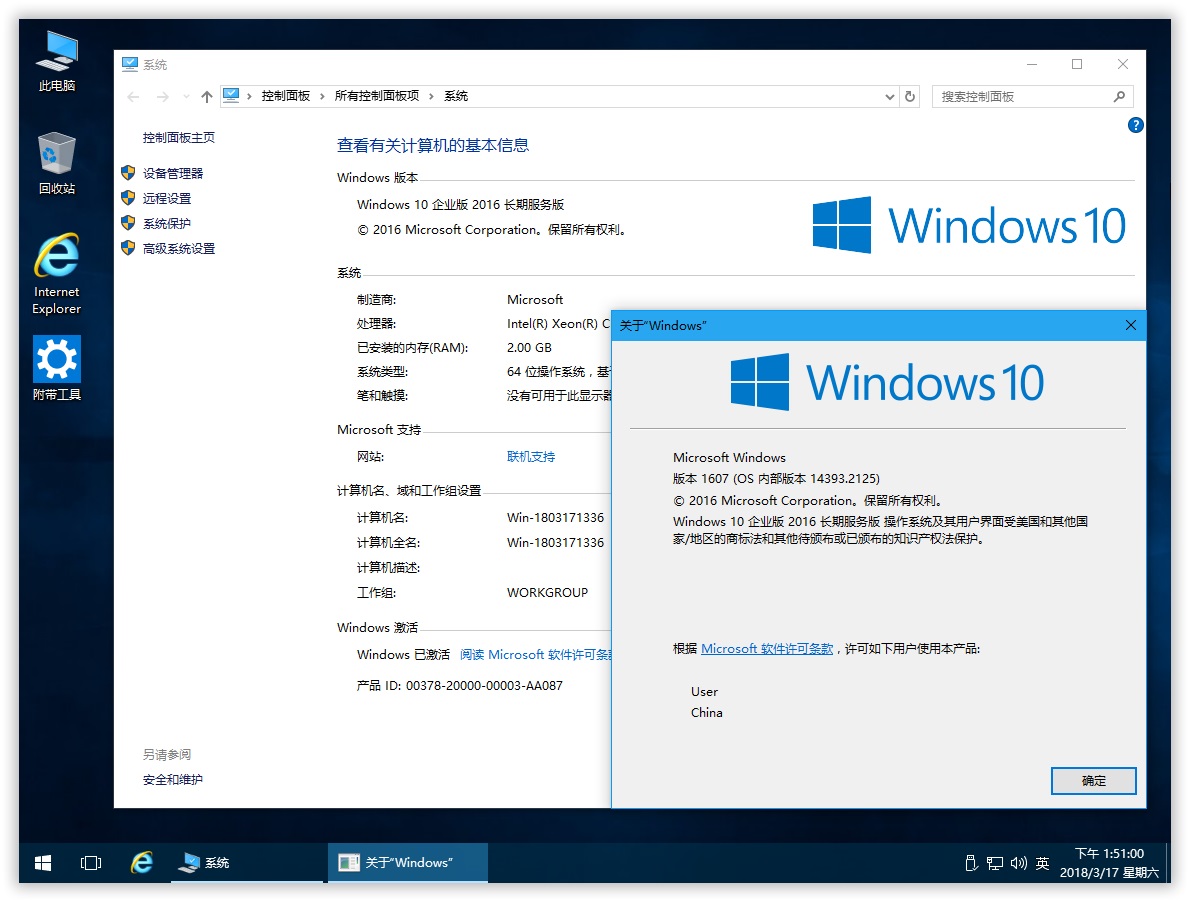This screenshot has height=902, width=1190.
Task: Click the shield icon beside 设备管理器
Action: tap(128, 173)
